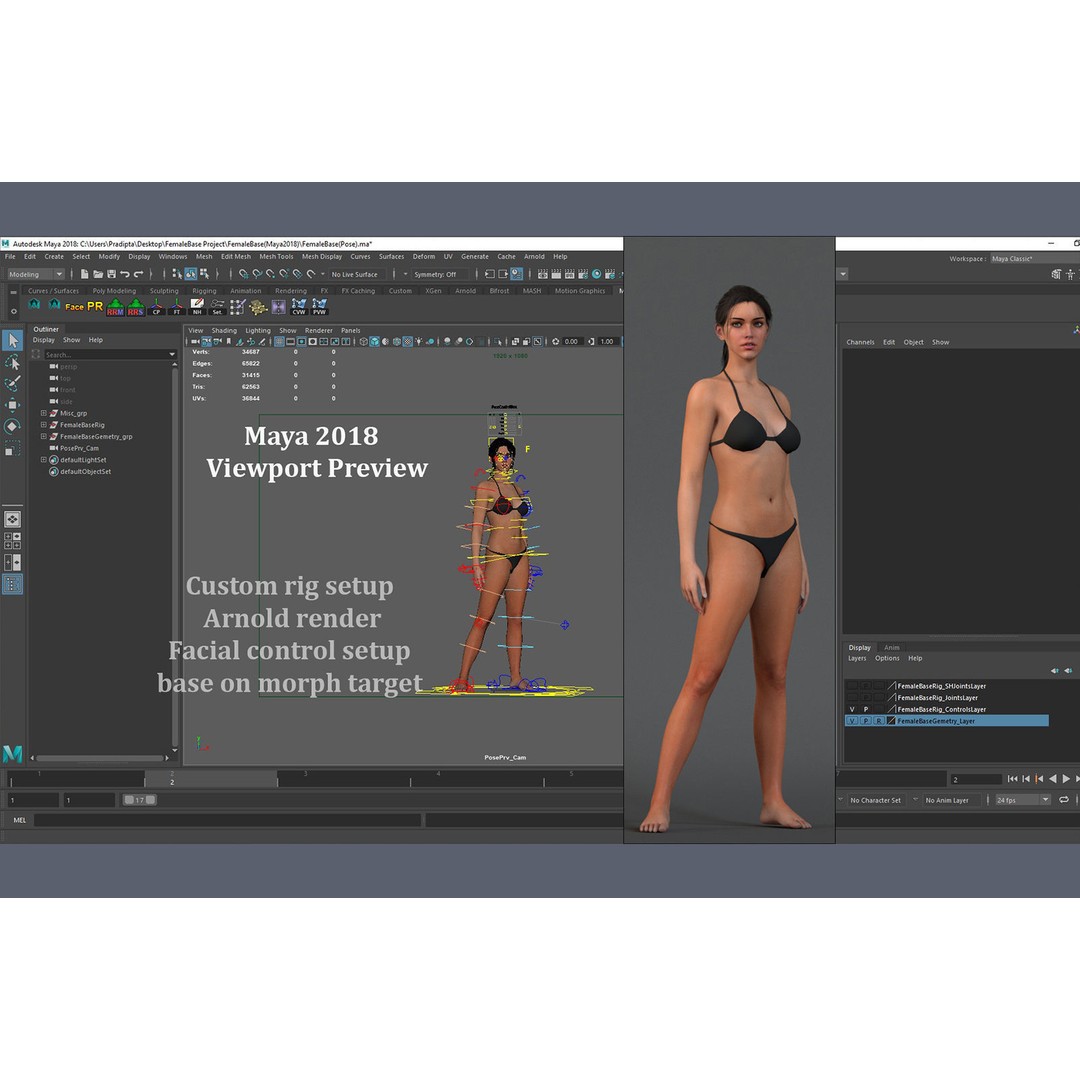Toggle playback P of FemaleBaseGemetry_Layer
The width and height of the screenshot is (1080, 1080).
tap(866, 720)
